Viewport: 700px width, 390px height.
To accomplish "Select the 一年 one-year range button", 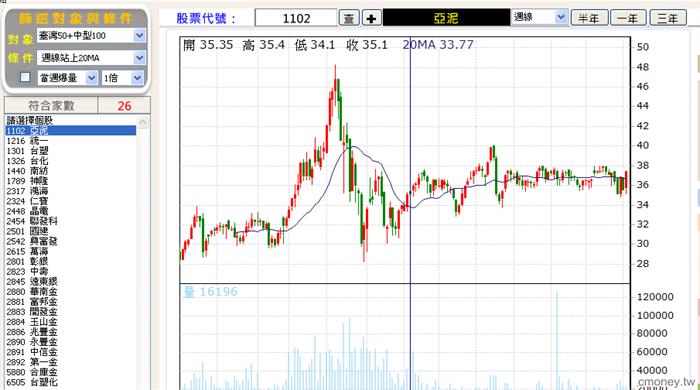I will [x=628, y=18].
